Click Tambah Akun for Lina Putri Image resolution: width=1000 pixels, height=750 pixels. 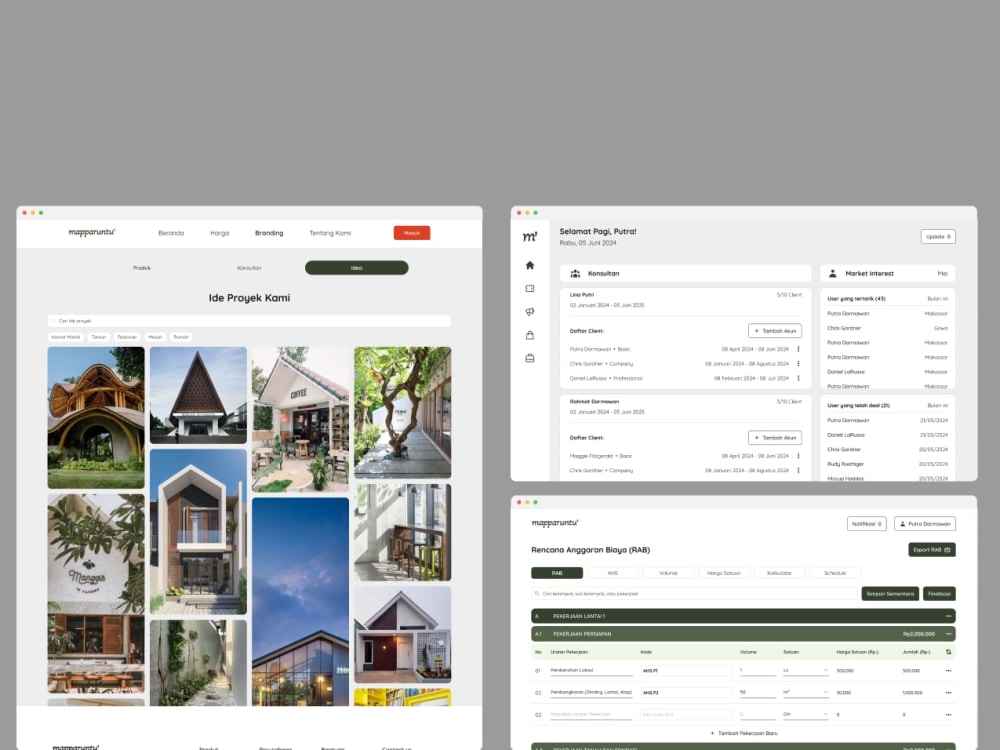[775, 331]
